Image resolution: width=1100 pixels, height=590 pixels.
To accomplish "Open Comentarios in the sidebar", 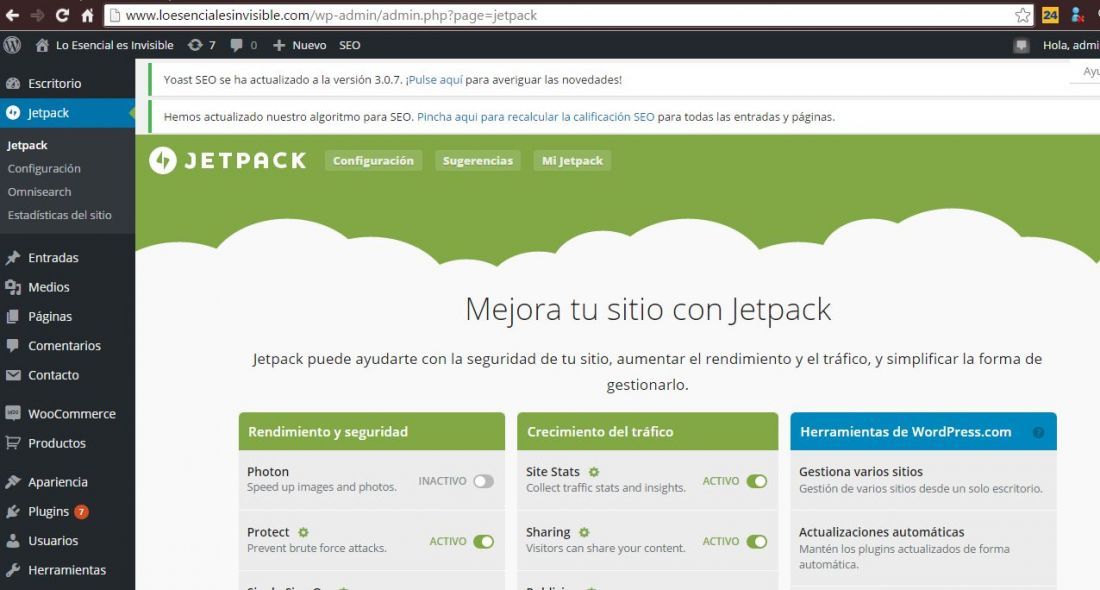I will [x=67, y=346].
